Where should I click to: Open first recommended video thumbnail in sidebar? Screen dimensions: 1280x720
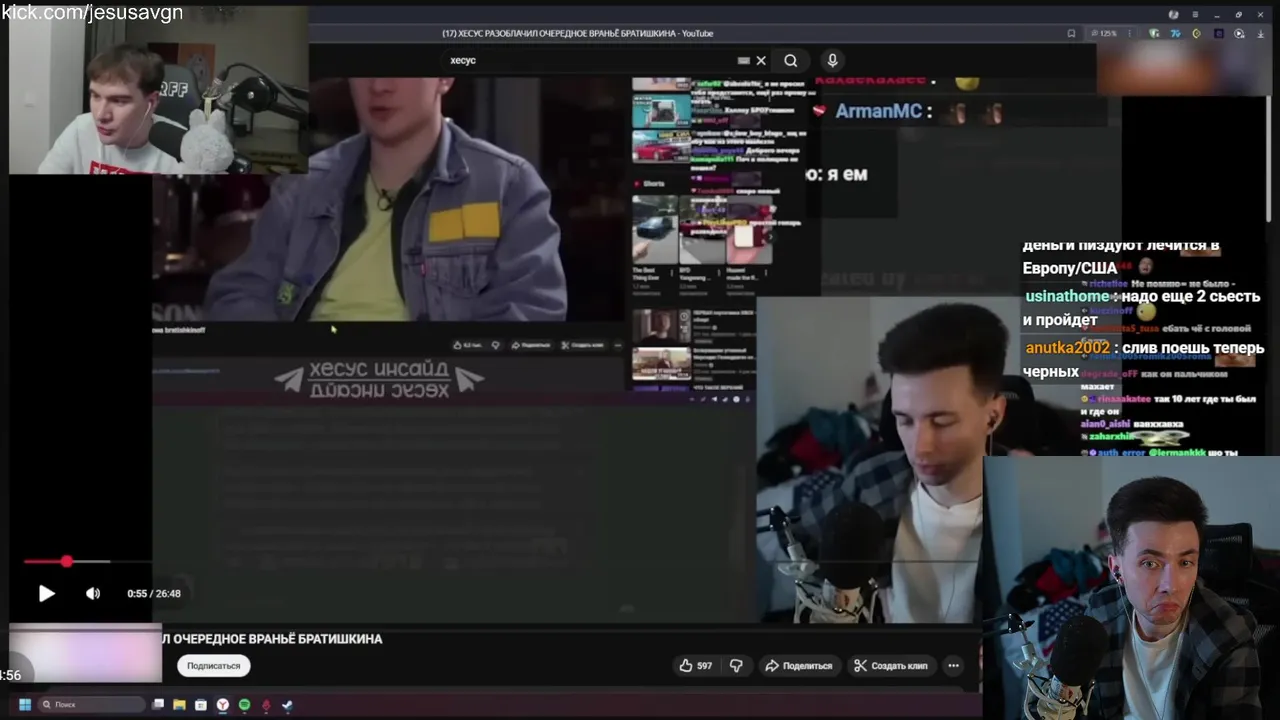661,110
